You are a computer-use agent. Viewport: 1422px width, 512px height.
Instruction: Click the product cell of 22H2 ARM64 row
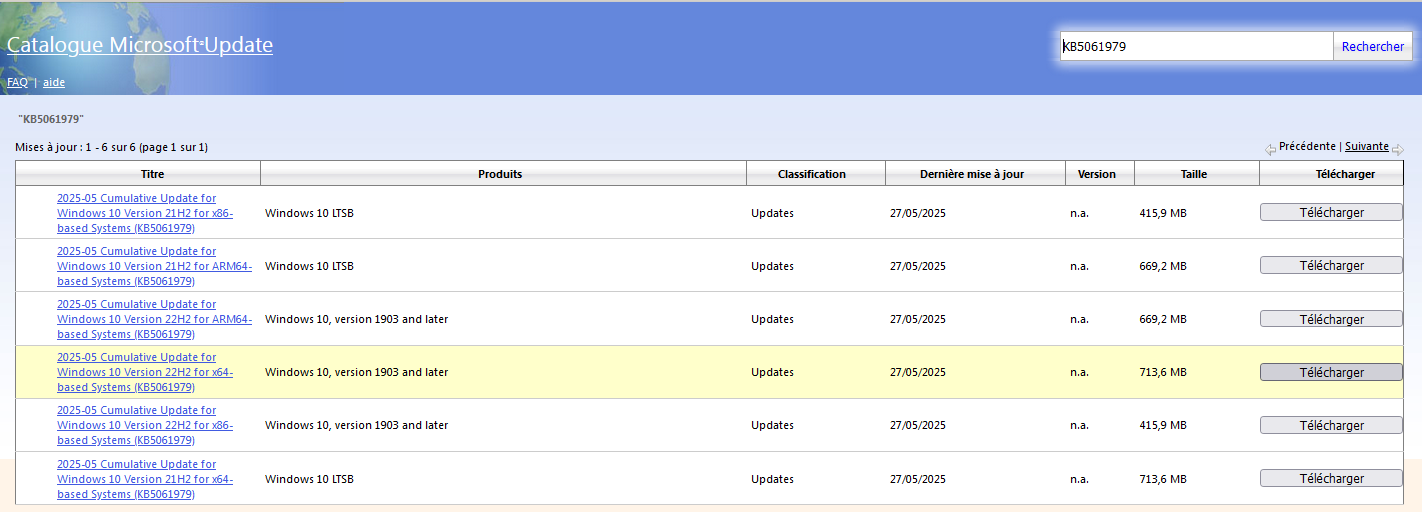[356, 319]
